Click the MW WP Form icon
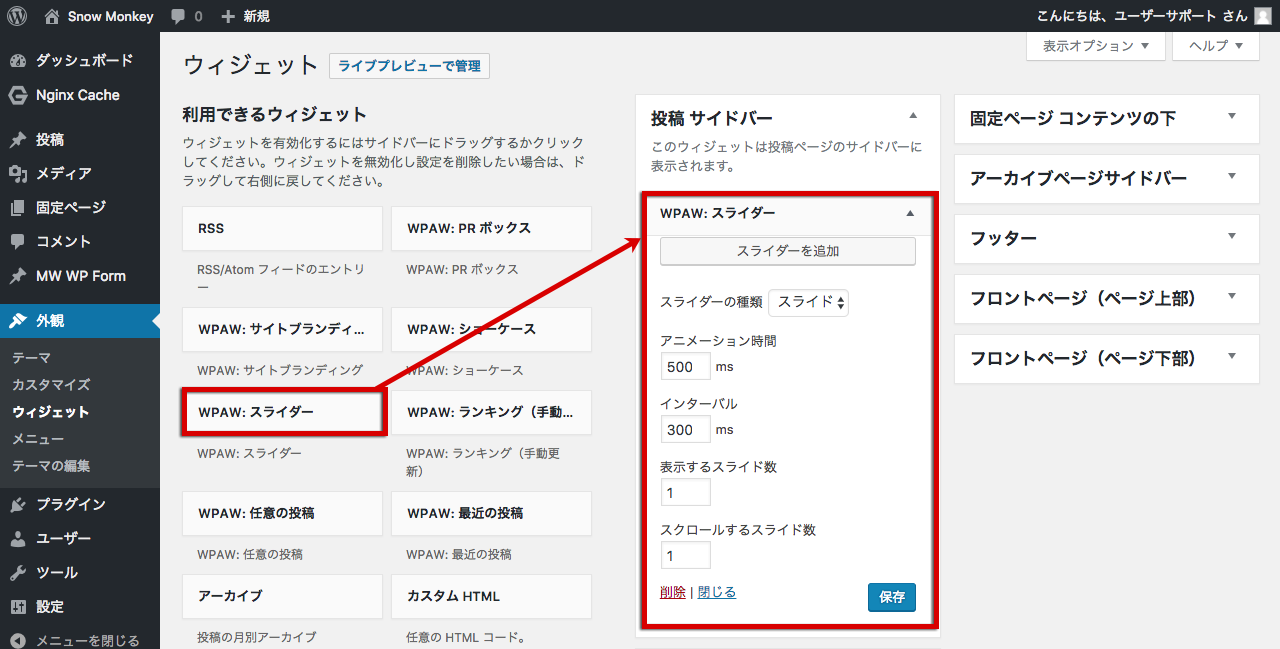1280x649 pixels. [18, 276]
